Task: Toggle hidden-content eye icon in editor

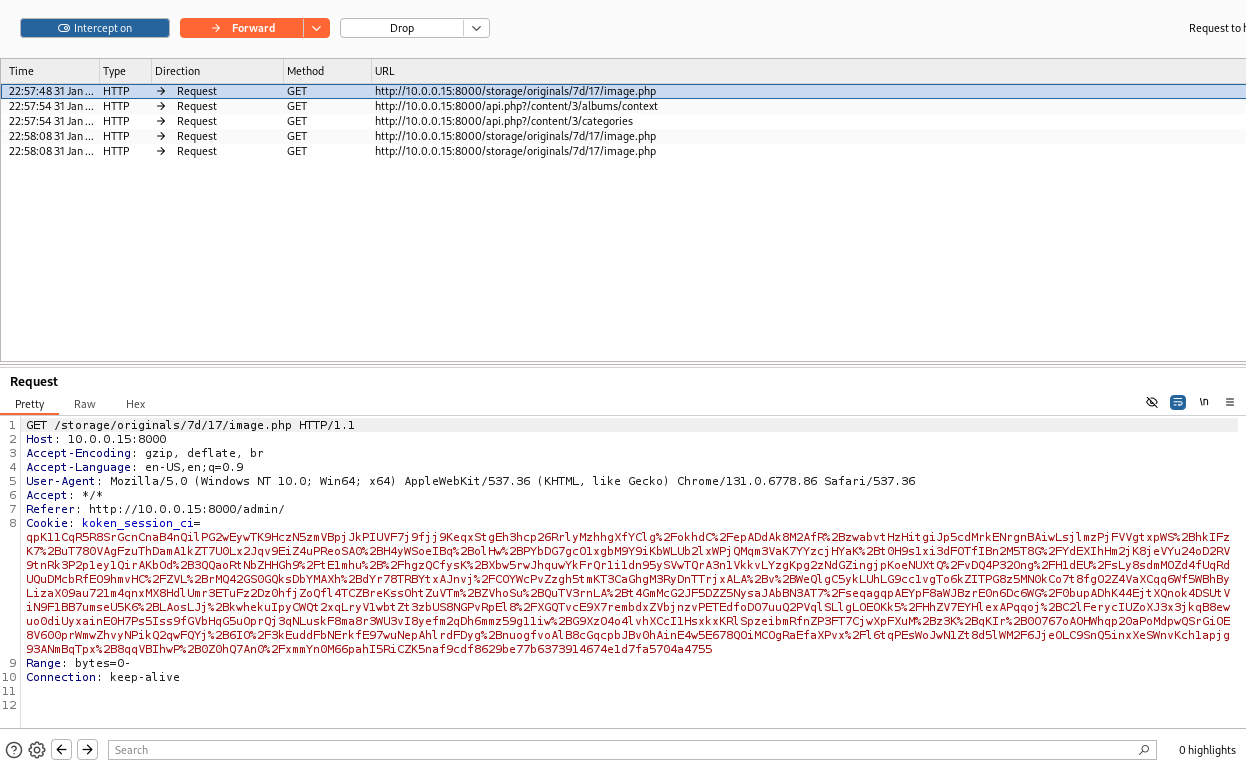Action: [1152, 402]
